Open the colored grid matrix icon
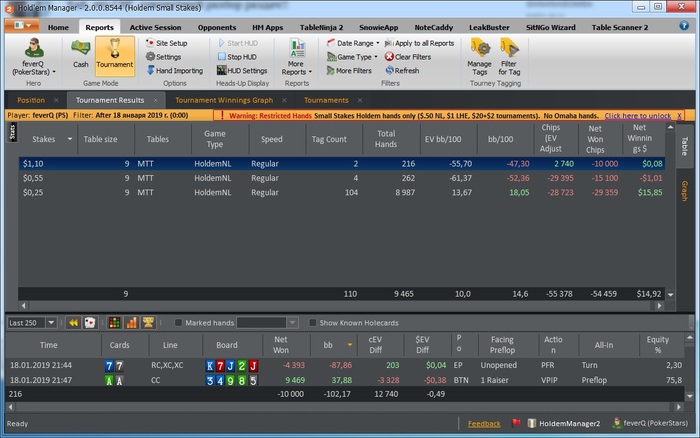The image size is (700, 438). 115,322
